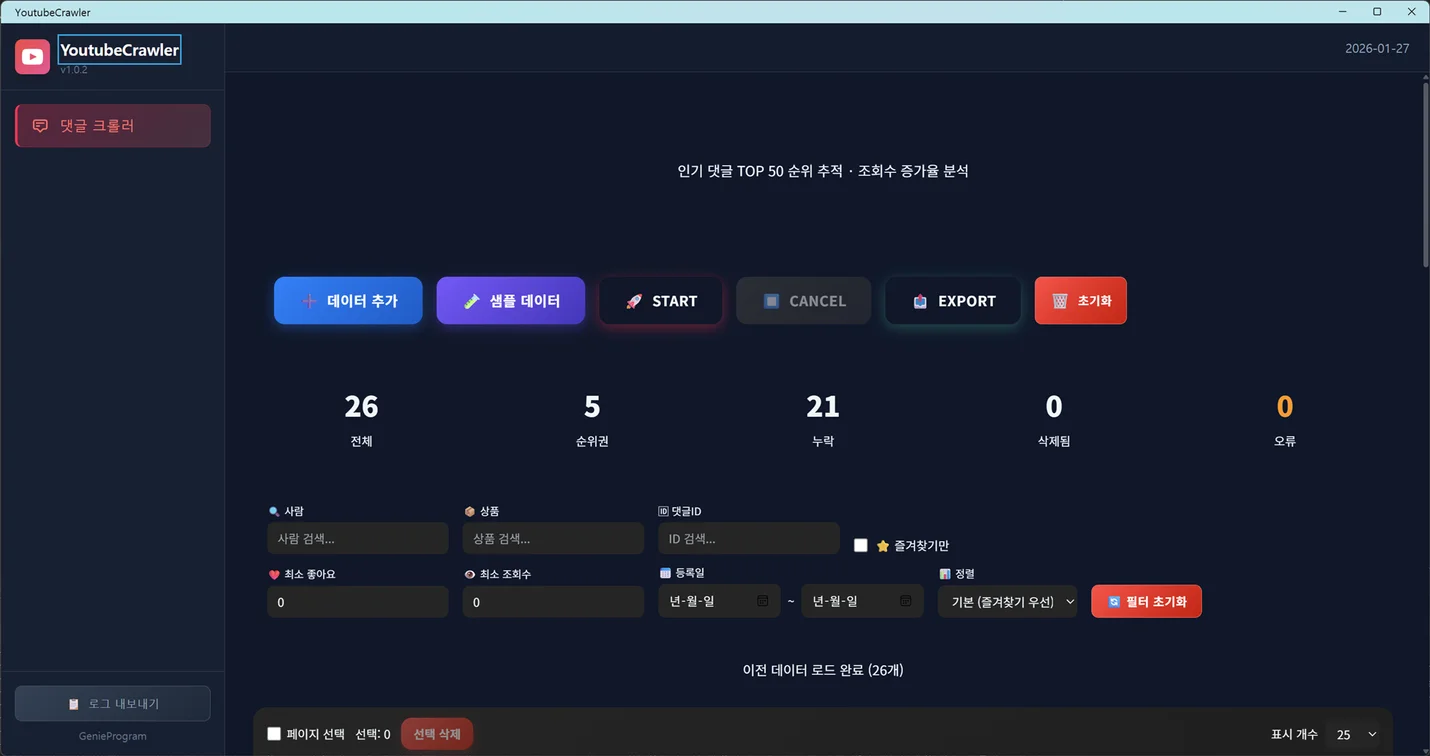This screenshot has height=756, width=1430.
Task: Click the pencil icon on 샘플 데이터
Action: click(x=472, y=301)
